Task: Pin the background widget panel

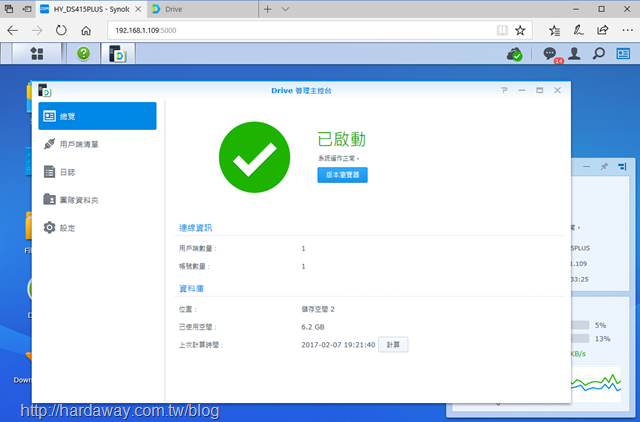Action: pyautogui.click(x=604, y=167)
